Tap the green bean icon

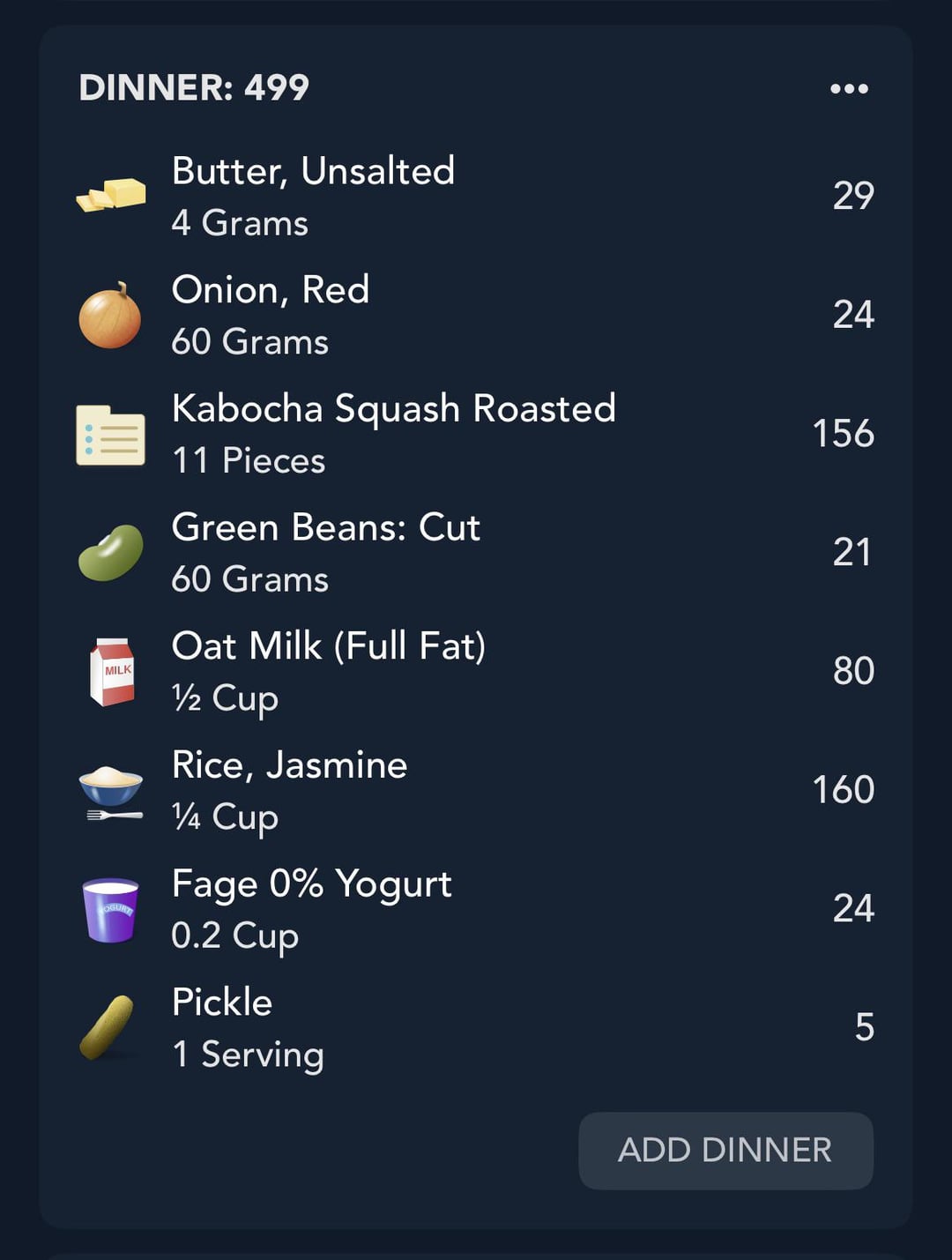point(111,553)
